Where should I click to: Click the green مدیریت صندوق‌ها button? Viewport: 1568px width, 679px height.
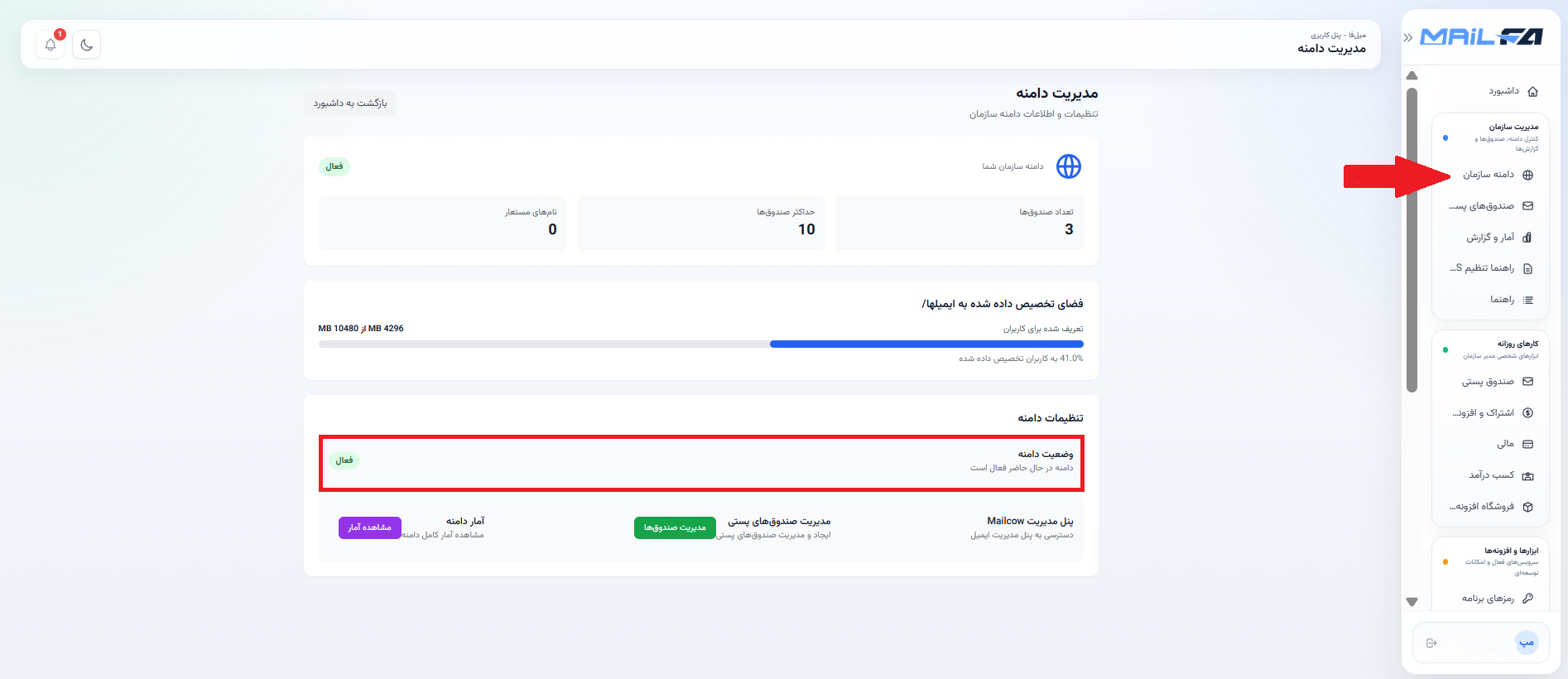click(675, 527)
